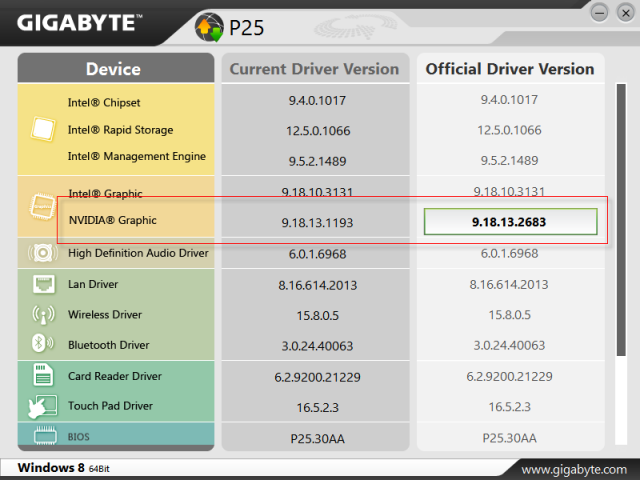Image resolution: width=640 pixels, height=480 pixels.
Task: Click official BIOS version P25.30AA
Action: point(509,438)
